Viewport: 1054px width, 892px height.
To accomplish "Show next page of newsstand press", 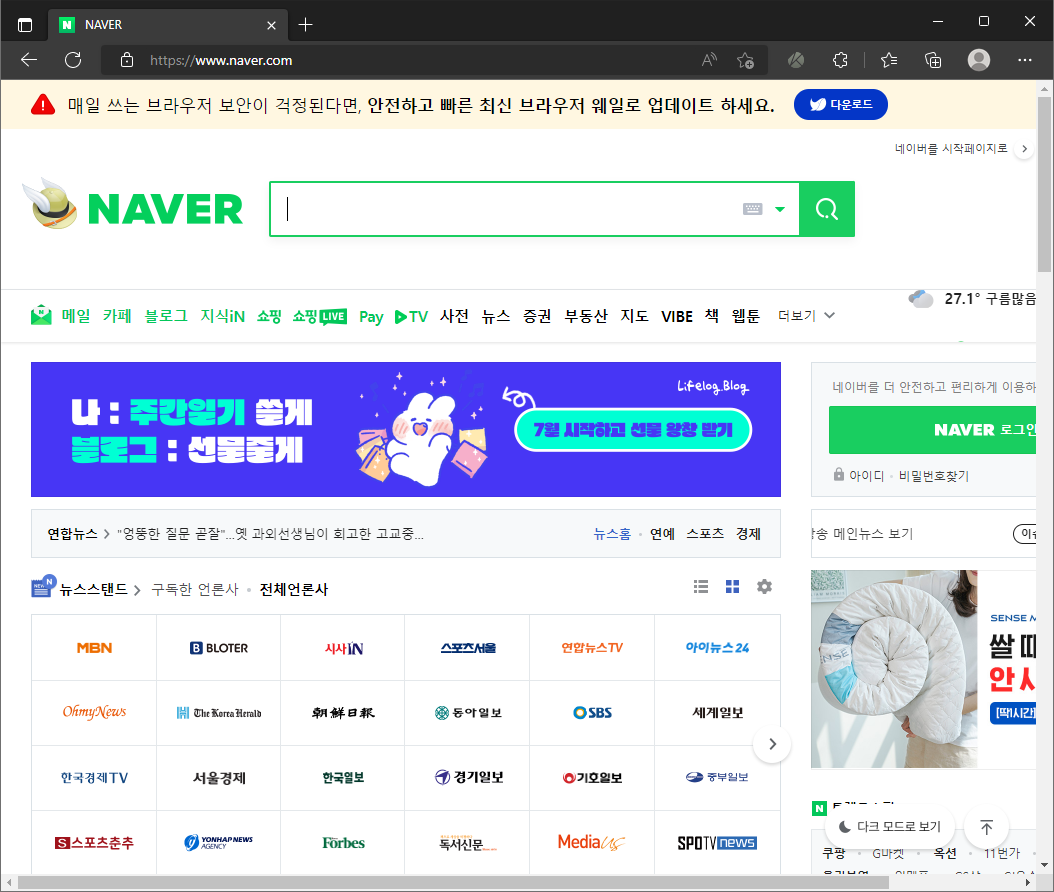I will click(772, 744).
